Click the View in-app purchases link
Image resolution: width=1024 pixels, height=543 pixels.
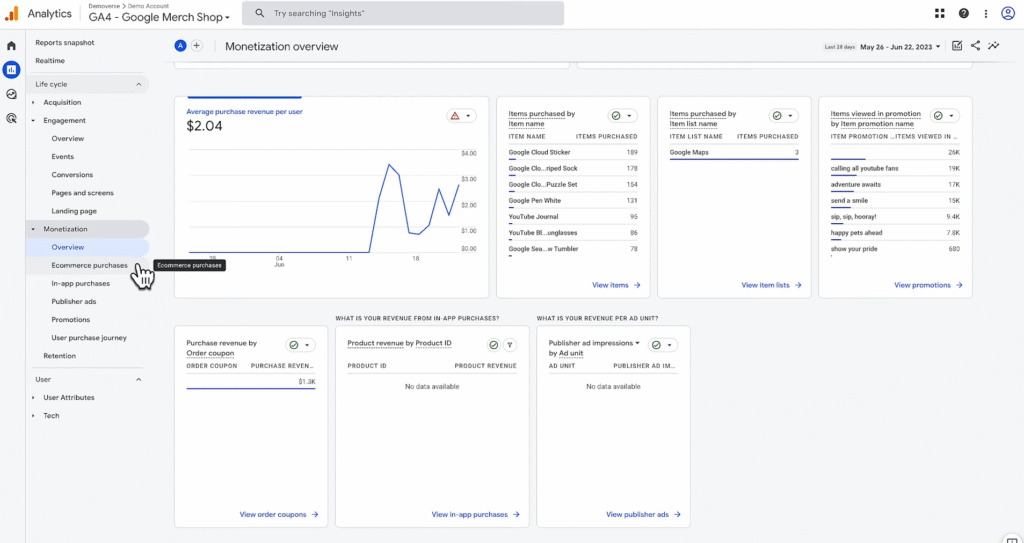coord(475,515)
